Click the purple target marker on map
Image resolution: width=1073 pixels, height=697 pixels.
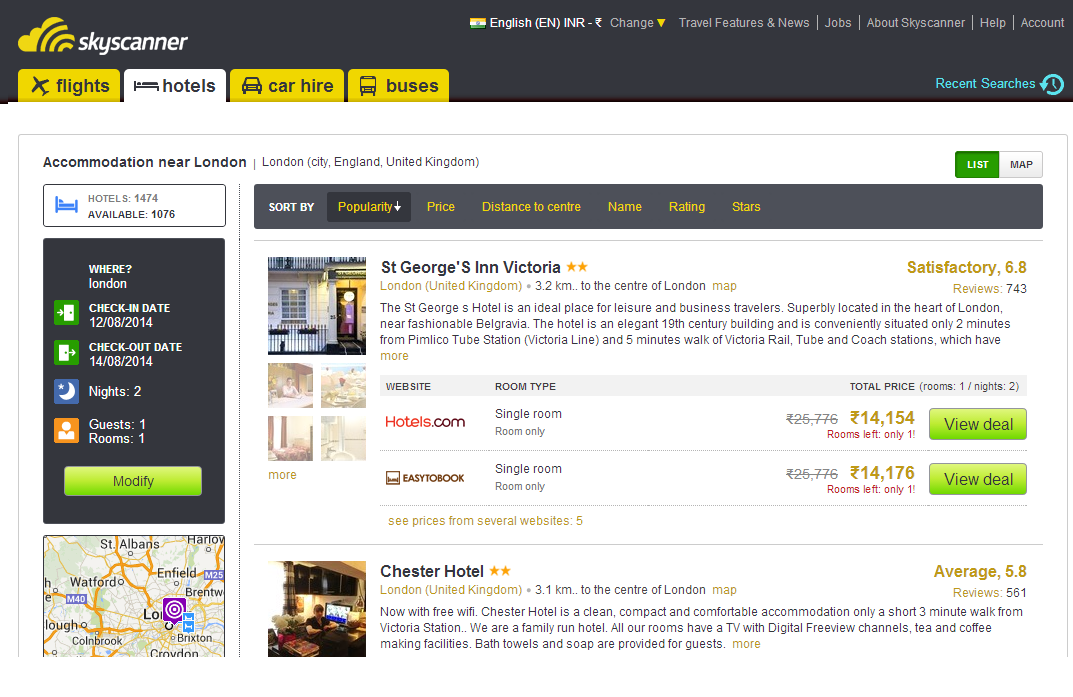coord(174,609)
